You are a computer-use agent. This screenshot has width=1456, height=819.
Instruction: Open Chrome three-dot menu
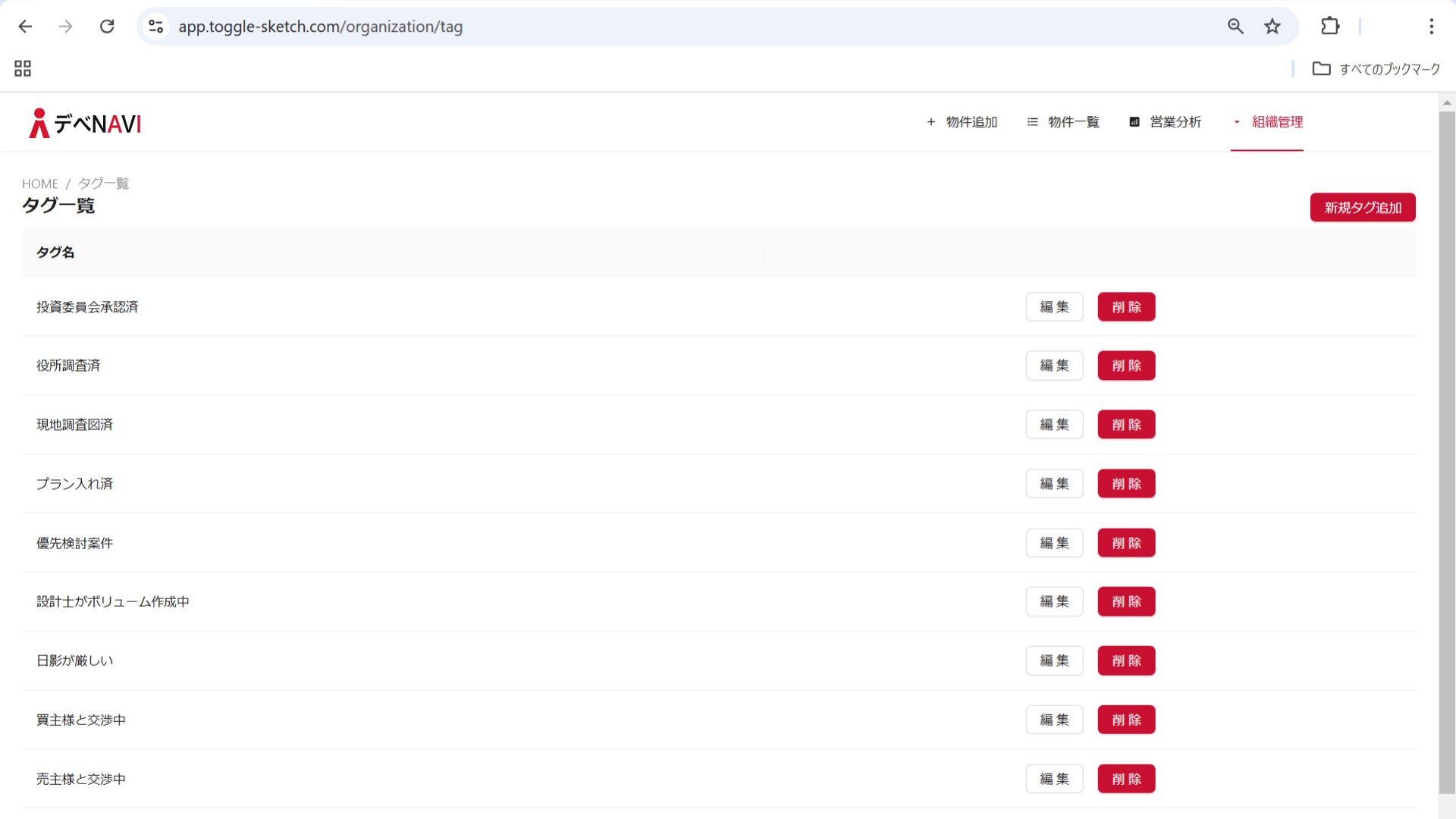click(x=1431, y=27)
